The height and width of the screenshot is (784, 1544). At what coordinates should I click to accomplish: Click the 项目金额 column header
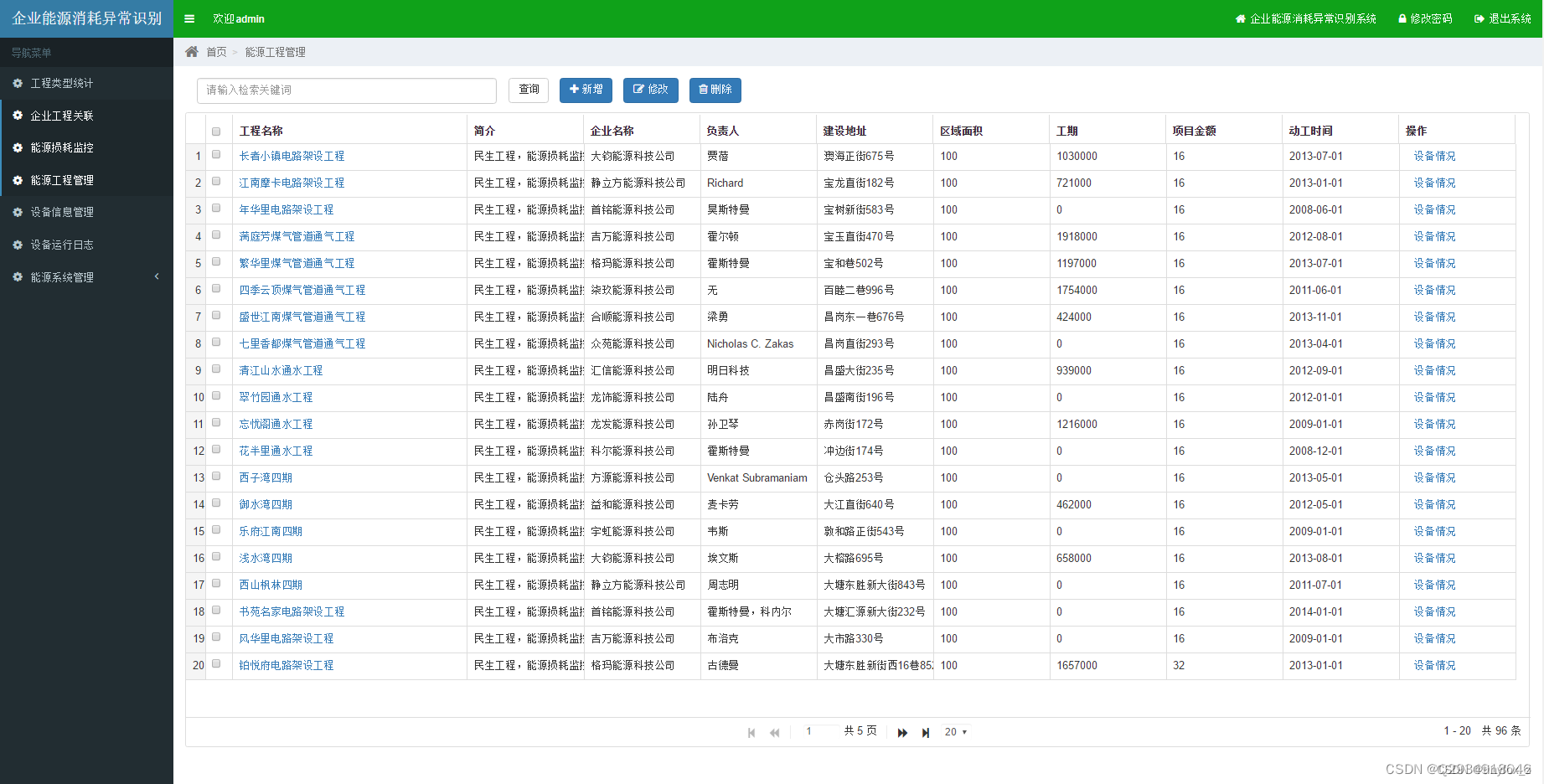pyautogui.click(x=1194, y=131)
